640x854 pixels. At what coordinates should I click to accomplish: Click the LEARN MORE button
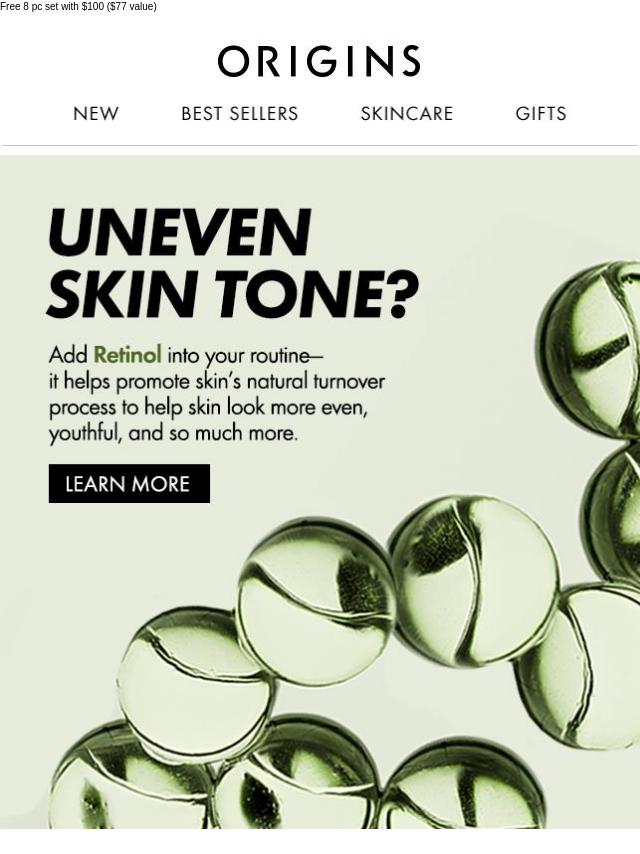click(x=129, y=484)
